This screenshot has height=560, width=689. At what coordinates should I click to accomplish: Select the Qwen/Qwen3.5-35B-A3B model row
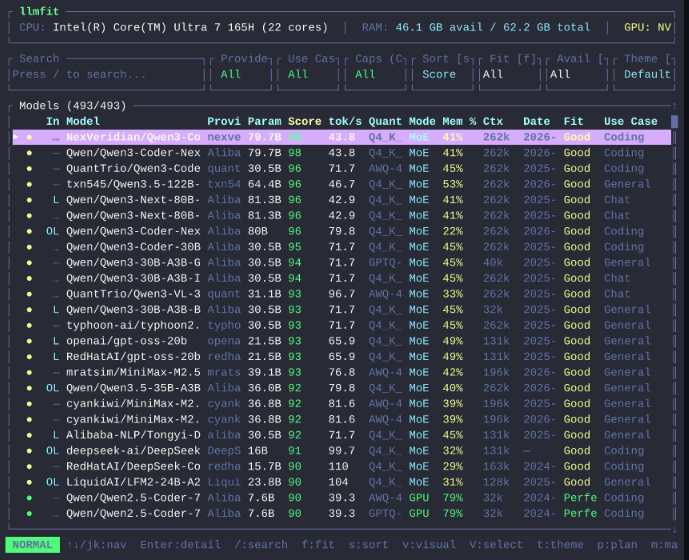coord(342,388)
